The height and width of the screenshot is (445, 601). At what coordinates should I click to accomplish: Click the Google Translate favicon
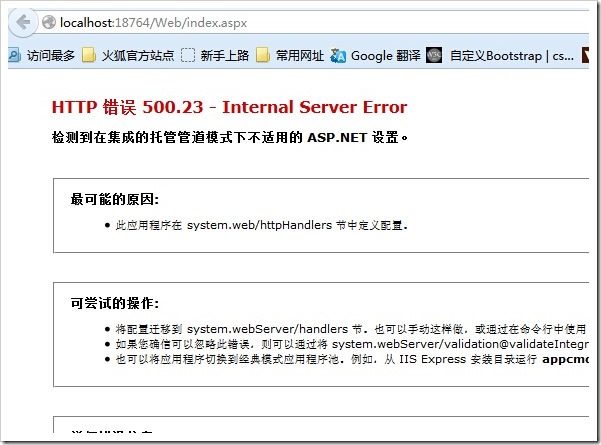coord(338,56)
